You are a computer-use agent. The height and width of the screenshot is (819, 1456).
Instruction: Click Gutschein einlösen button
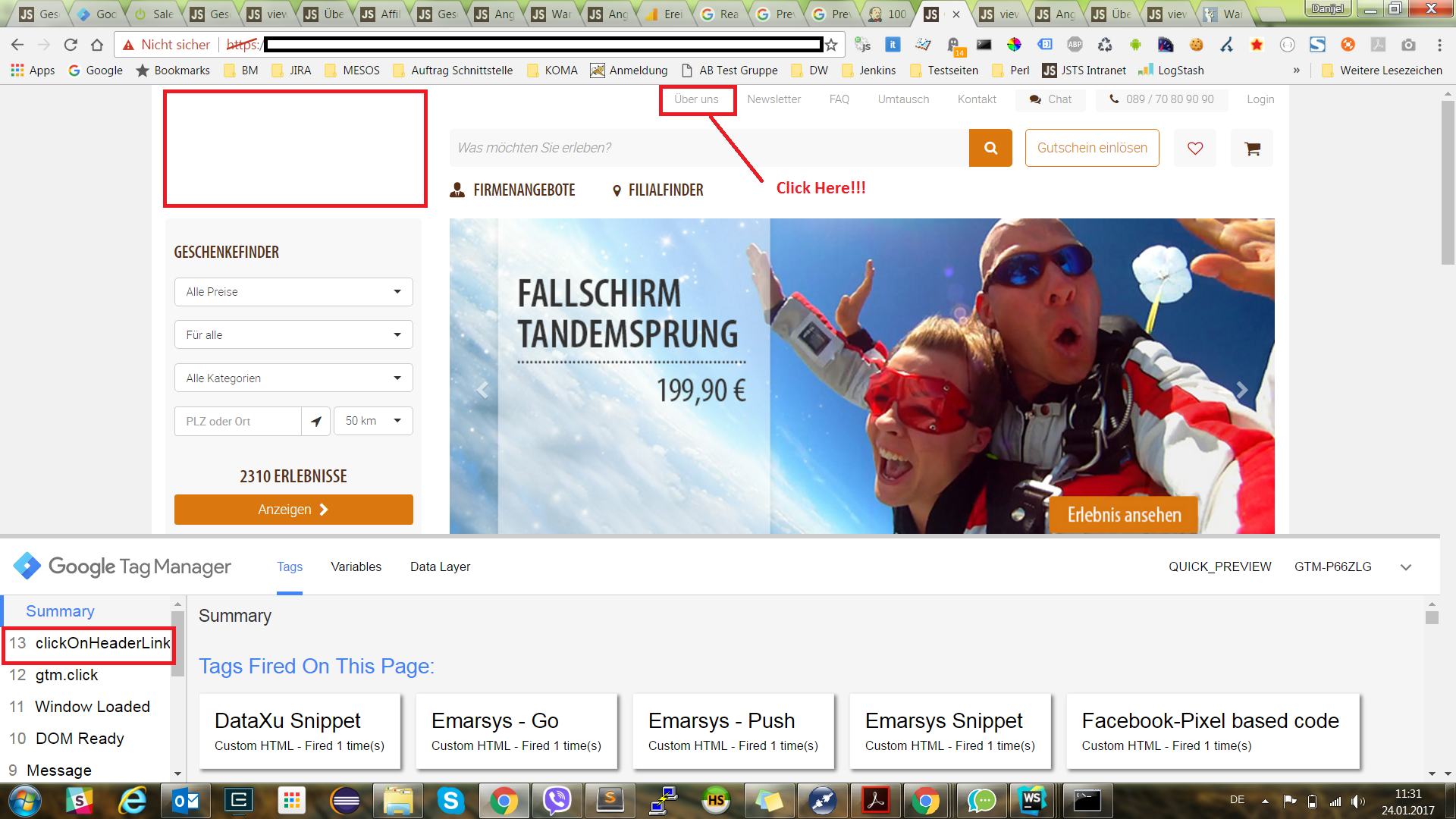(1092, 148)
